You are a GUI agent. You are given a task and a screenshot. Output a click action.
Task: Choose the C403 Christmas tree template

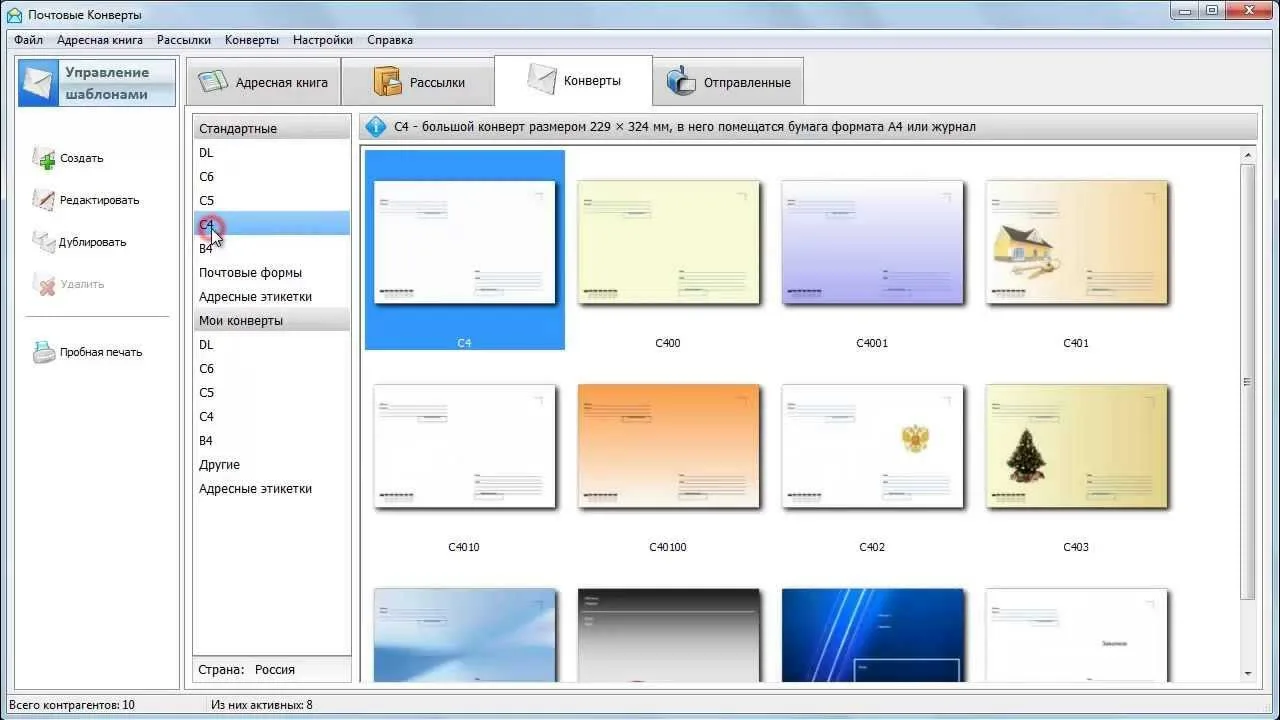tap(1076, 448)
